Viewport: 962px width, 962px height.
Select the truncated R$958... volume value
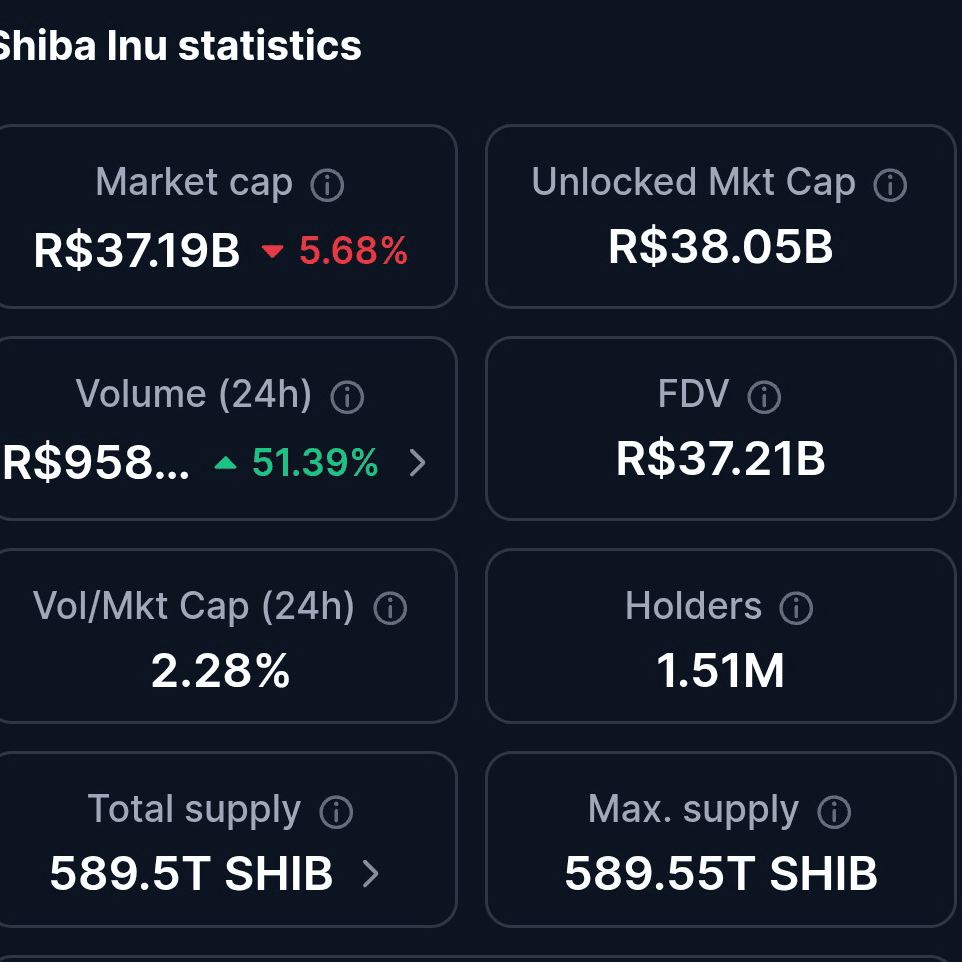coord(95,463)
